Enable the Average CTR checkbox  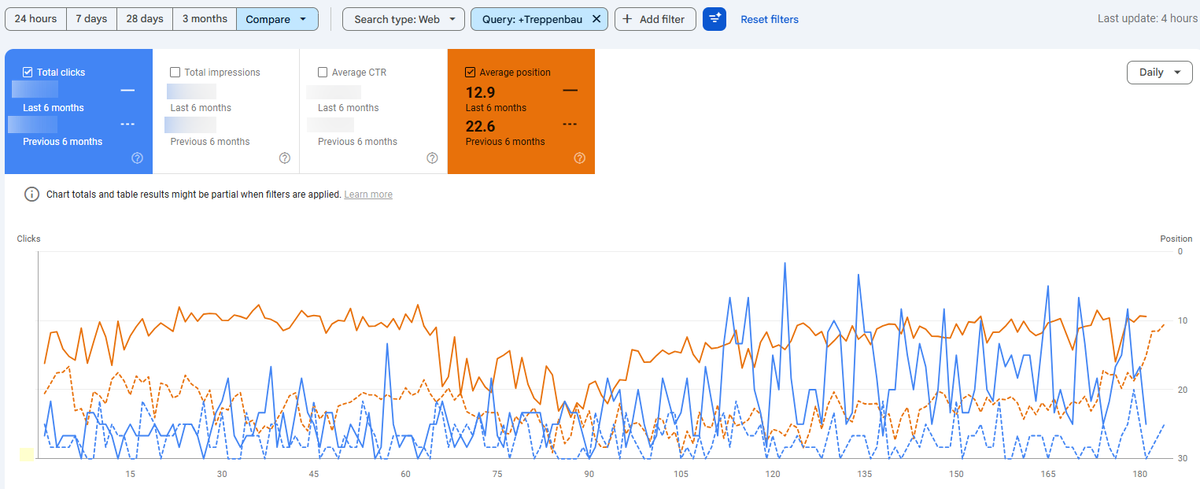pos(322,72)
